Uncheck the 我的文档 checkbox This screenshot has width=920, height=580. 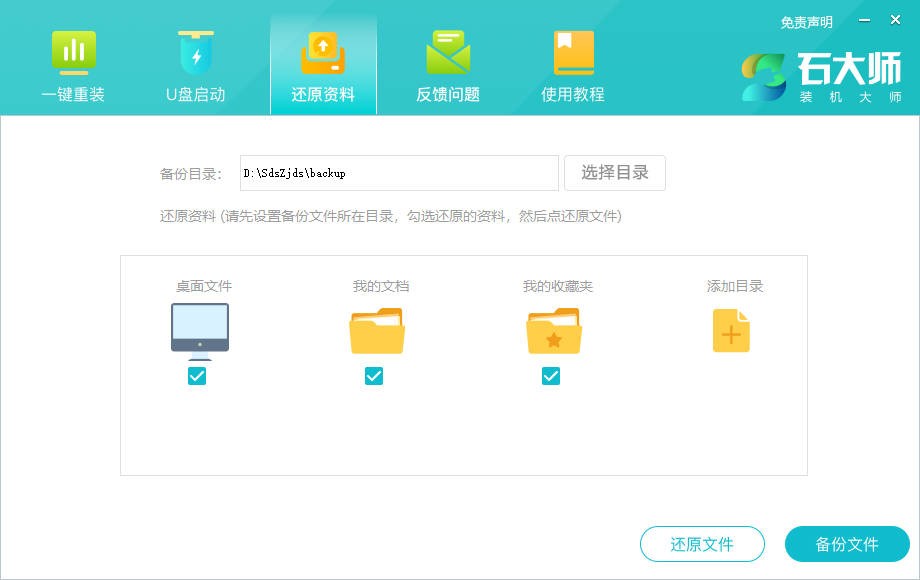click(374, 376)
